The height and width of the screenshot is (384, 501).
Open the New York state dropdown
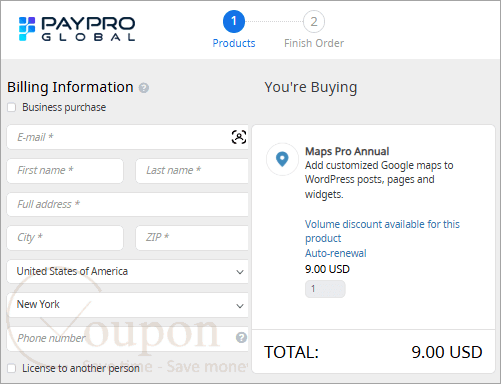(x=127, y=305)
